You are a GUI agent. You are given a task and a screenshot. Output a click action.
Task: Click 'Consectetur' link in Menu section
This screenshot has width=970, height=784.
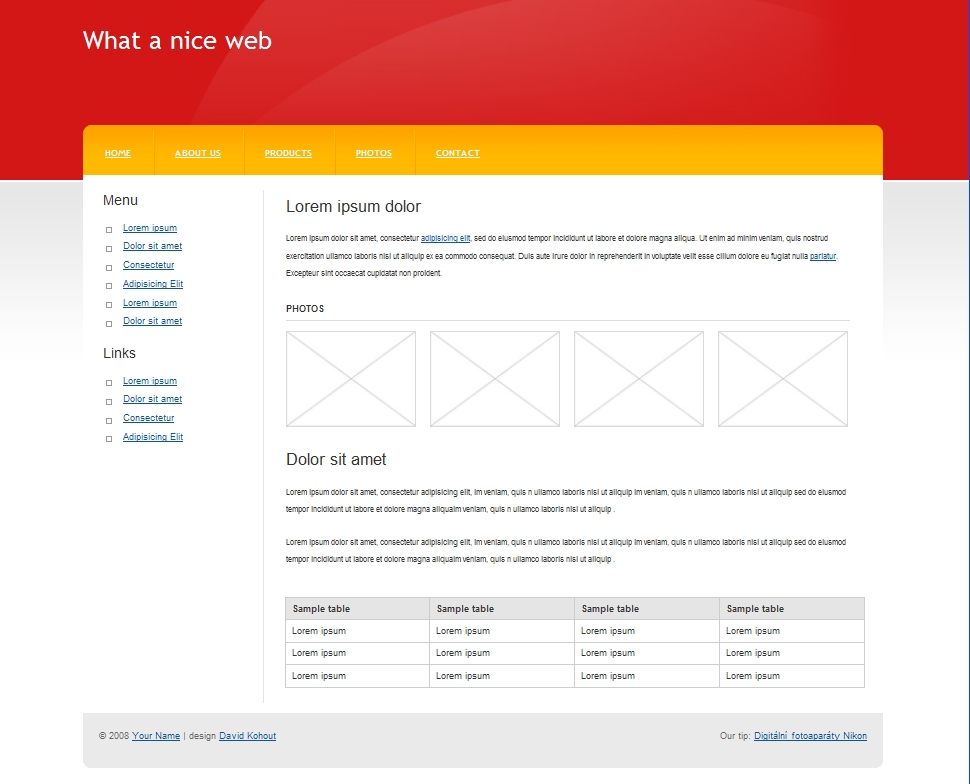pos(149,265)
